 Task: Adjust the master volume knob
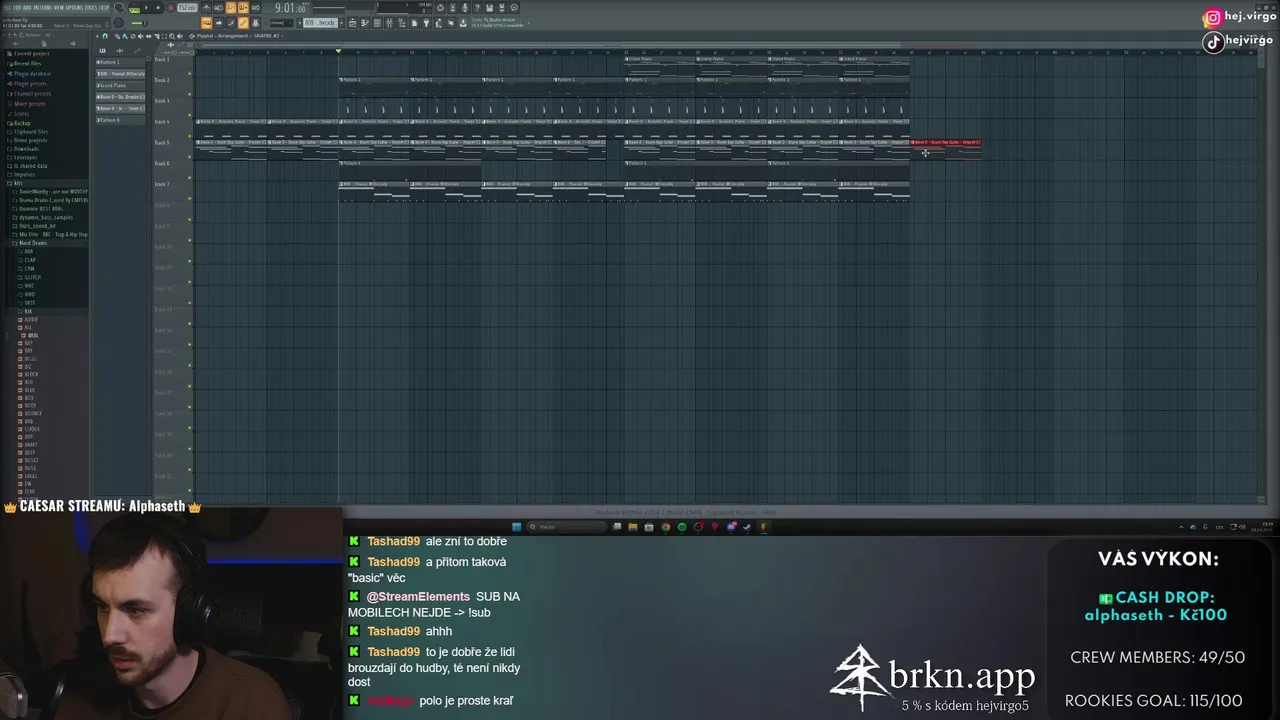pyautogui.click(x=119, y=7)
